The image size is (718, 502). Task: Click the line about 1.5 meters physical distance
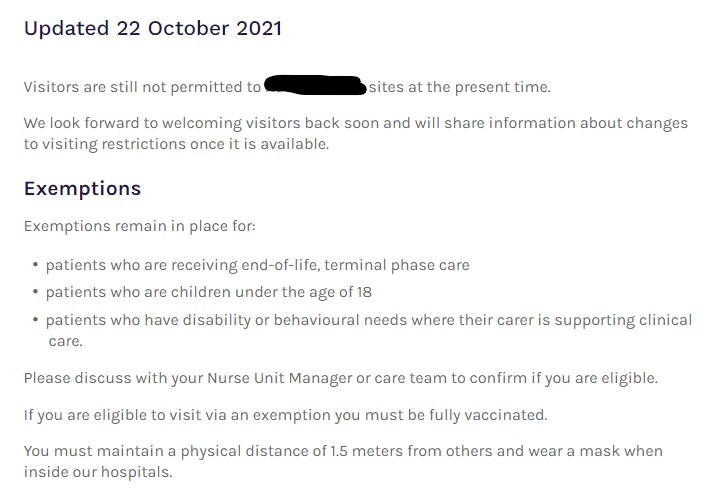point(343,451)
